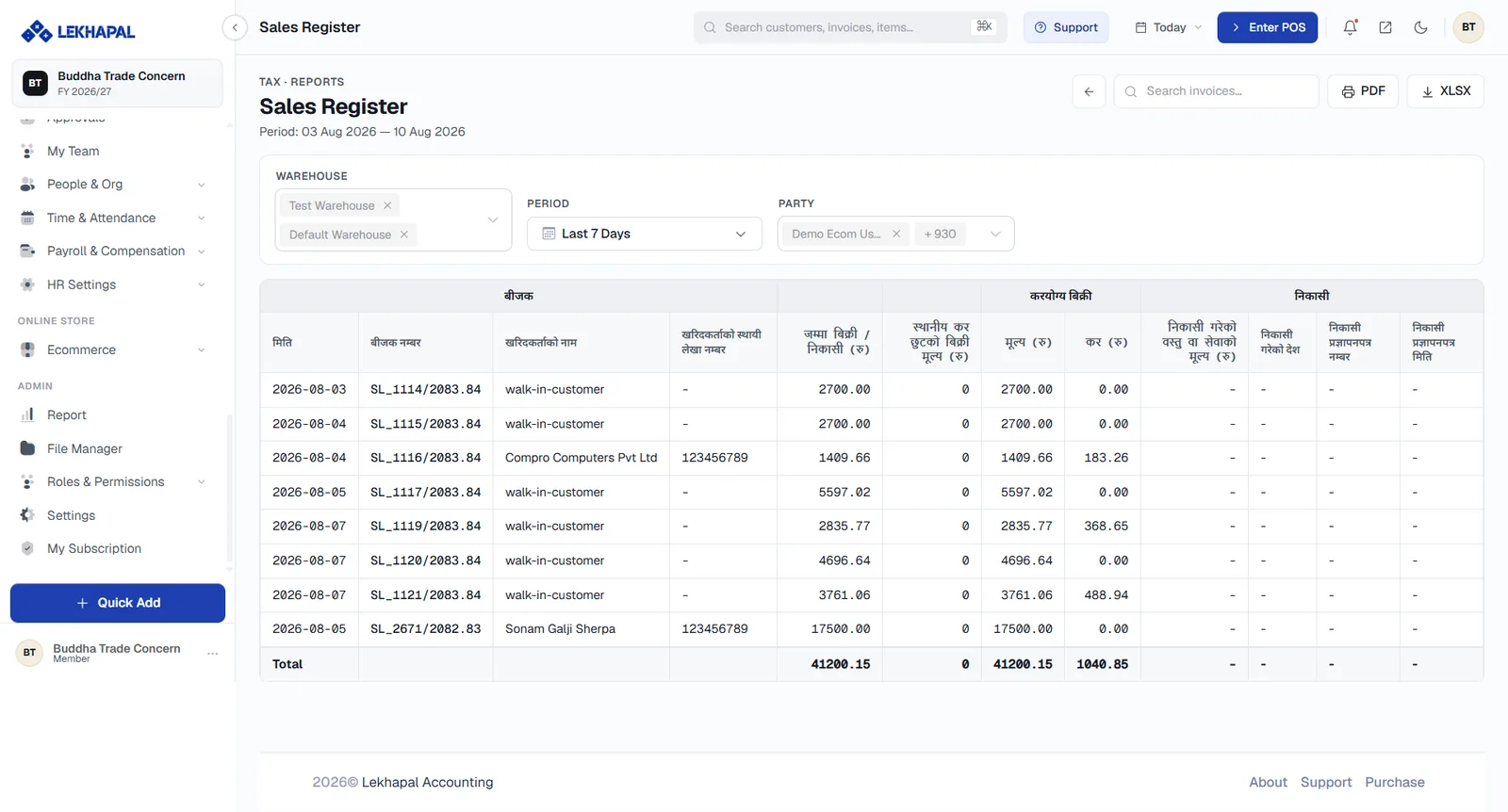1508x812 pixels.
Task: Open the Today date dropdown
Action: point(1169,27)
